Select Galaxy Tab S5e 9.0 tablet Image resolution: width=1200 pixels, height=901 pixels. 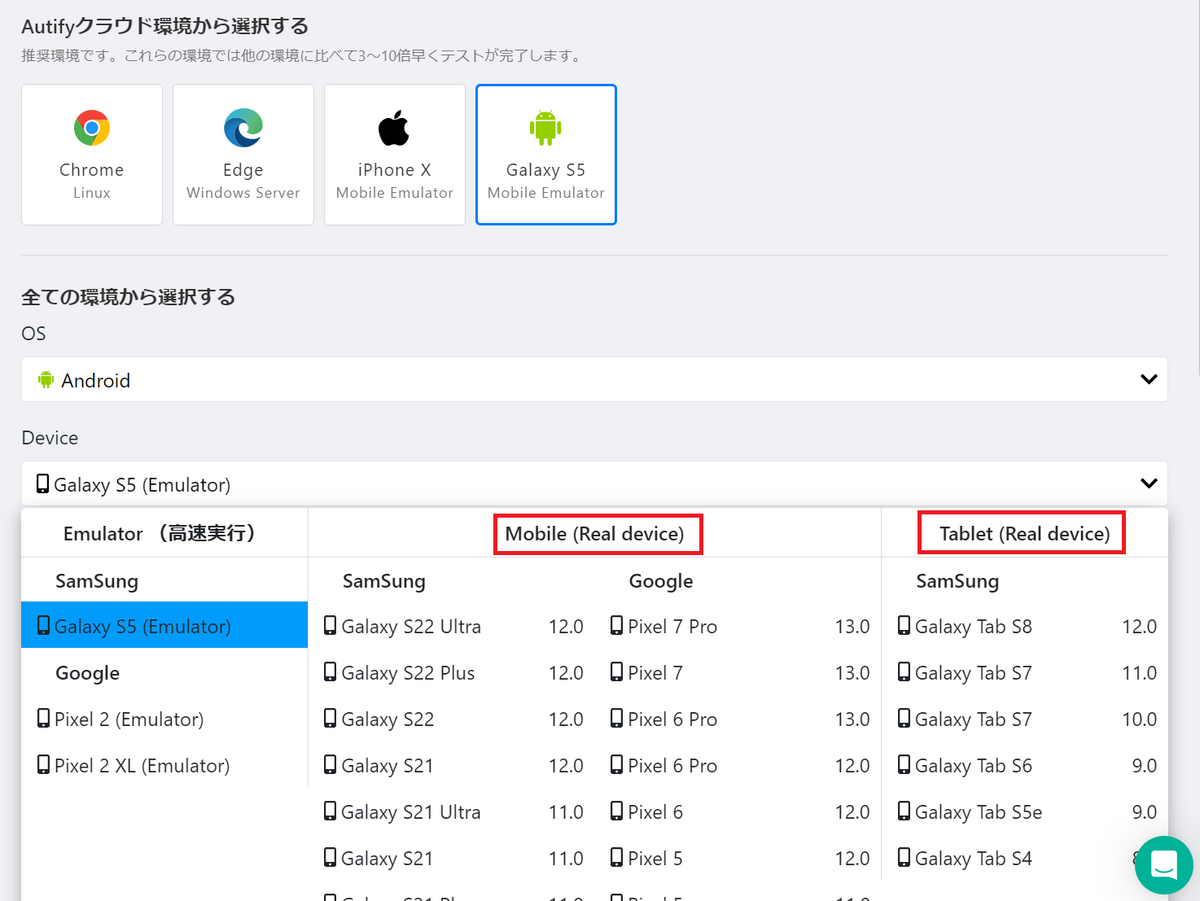[x=1026, y=812]
